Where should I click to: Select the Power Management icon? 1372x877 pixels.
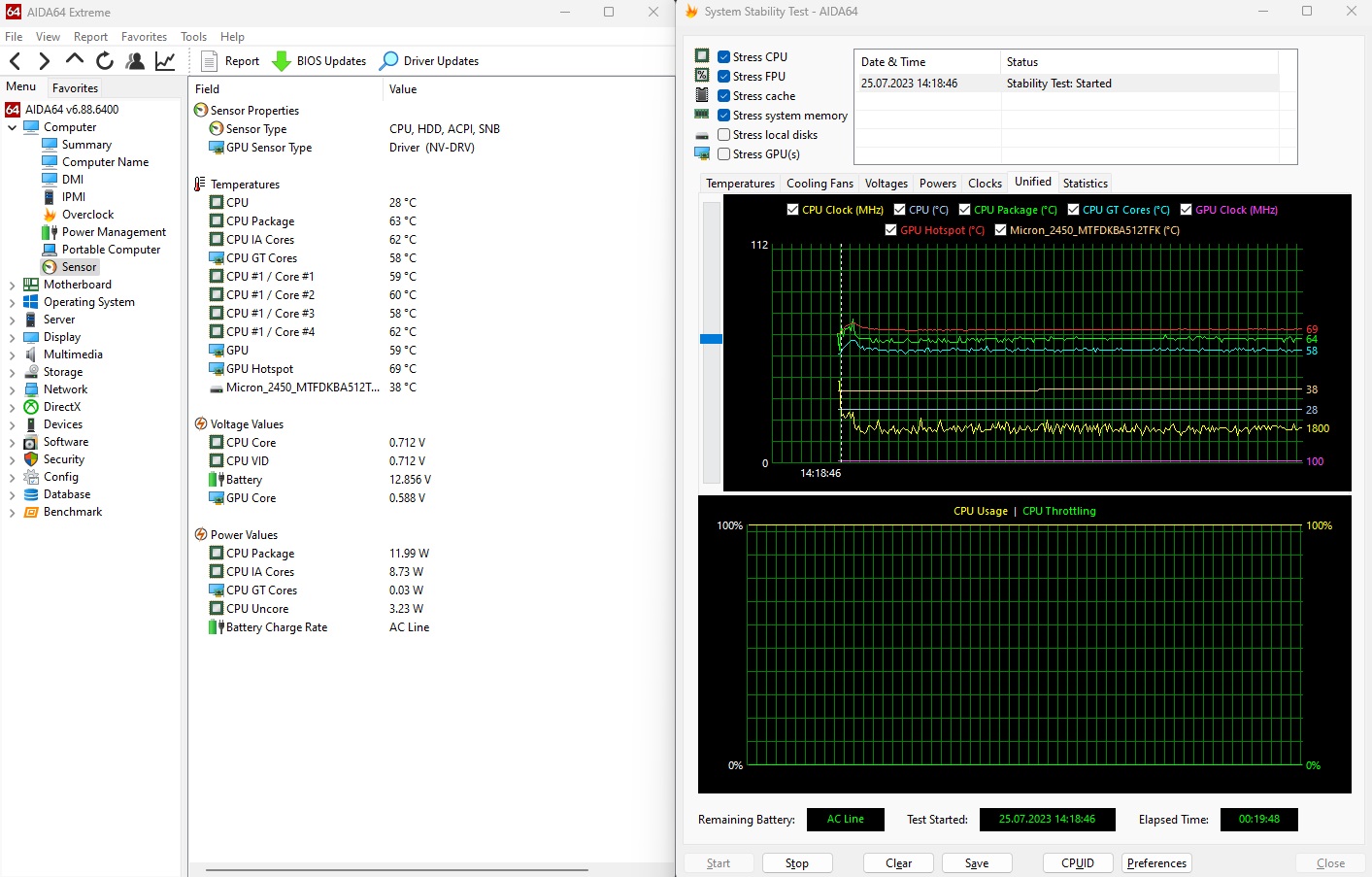pos(50,232)
